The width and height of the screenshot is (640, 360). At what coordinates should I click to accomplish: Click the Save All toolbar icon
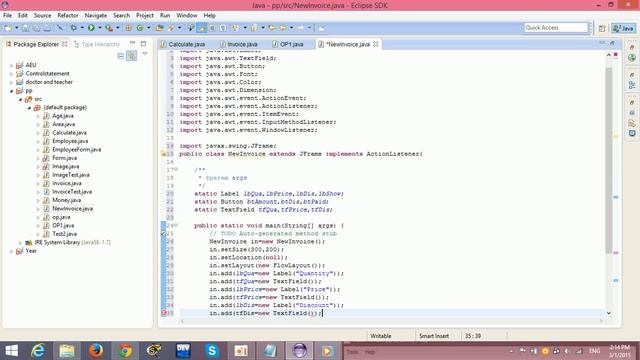[x=36, y=28]
